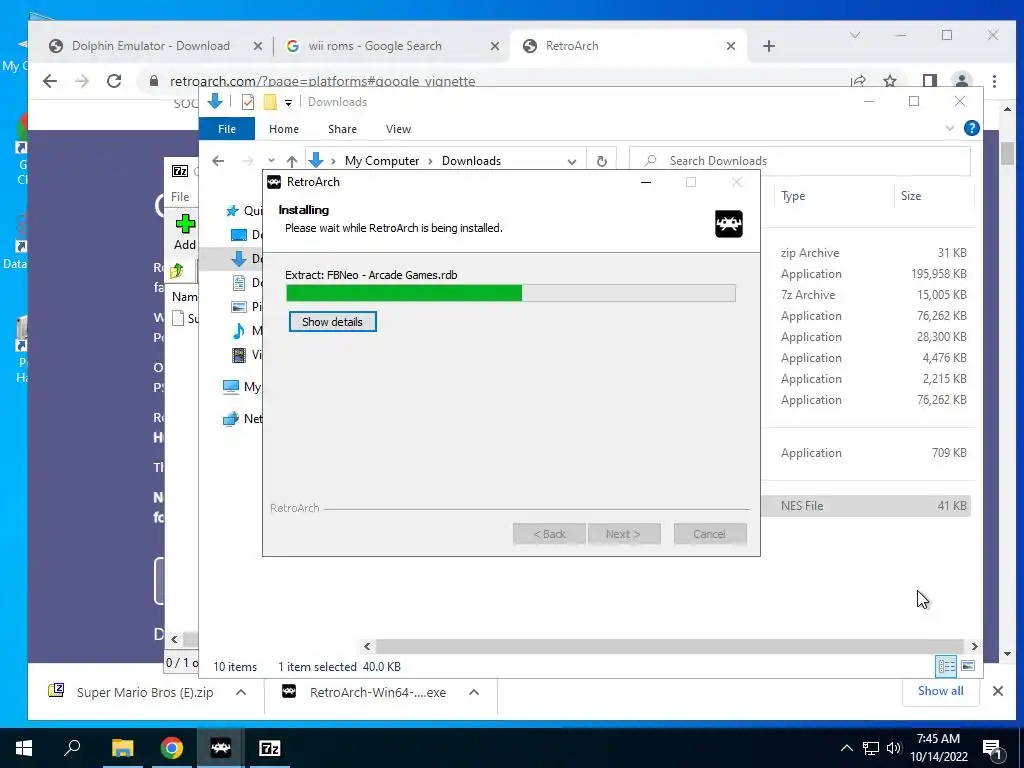Viewport: 1024px width, 768px height.
Task: Open Explorer help question mark icon
Action: (x=972, y=129)
